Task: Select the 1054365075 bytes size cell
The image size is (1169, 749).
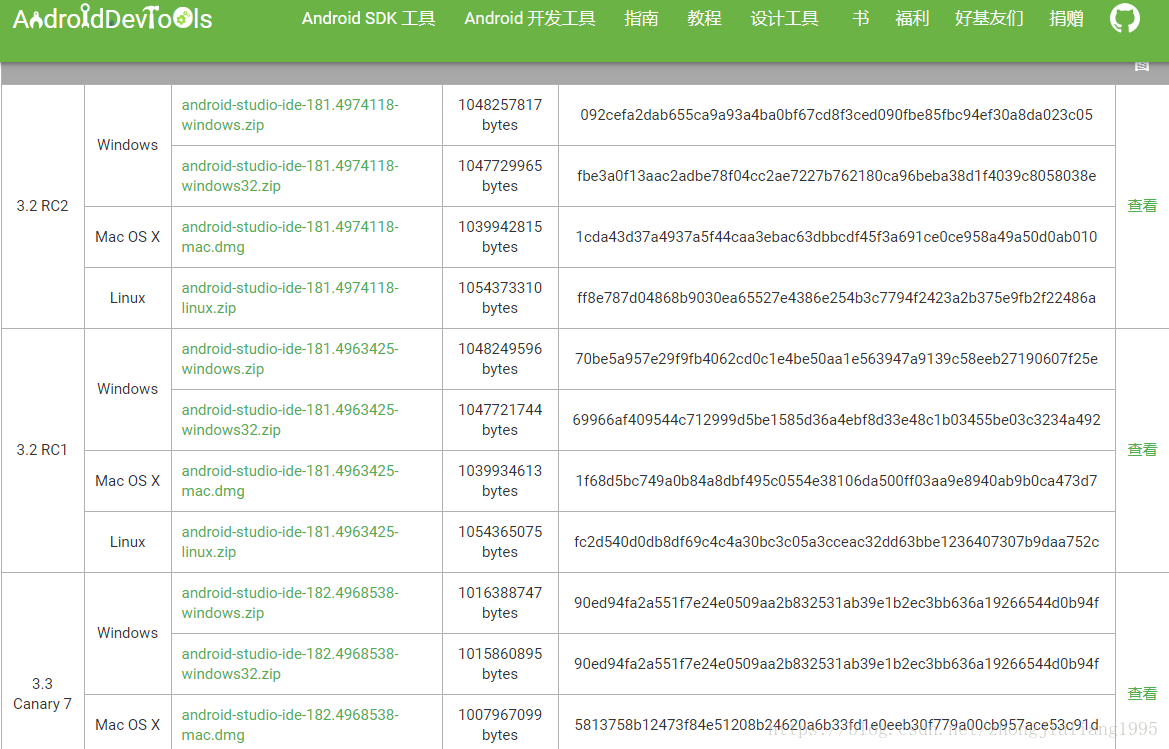Action: coord(500,542)
